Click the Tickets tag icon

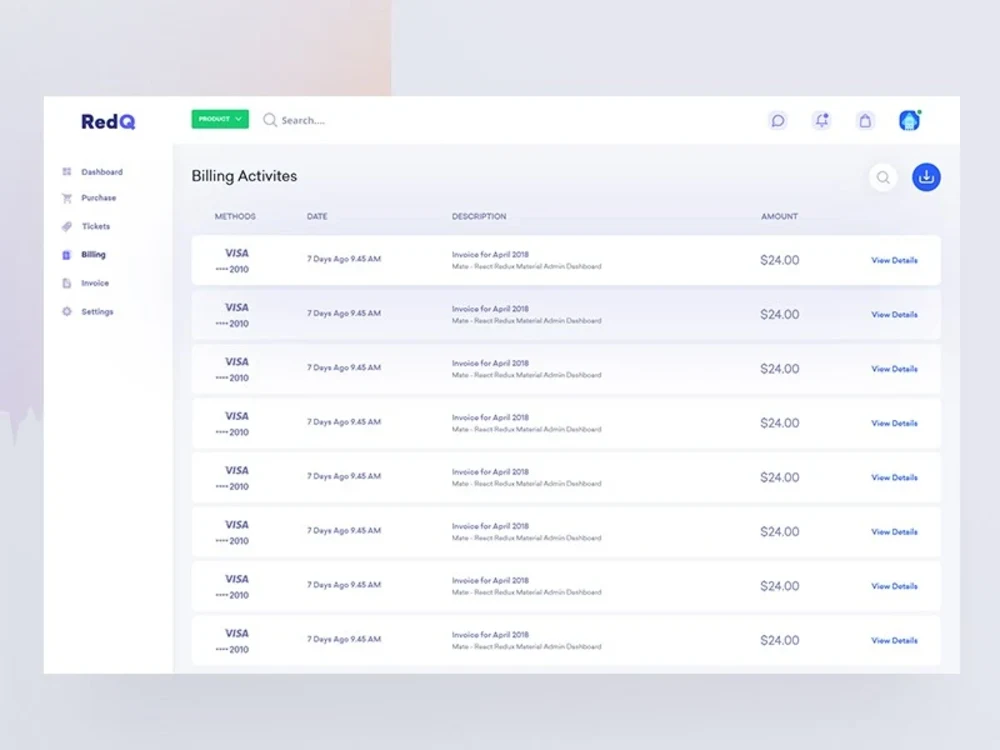66,226
